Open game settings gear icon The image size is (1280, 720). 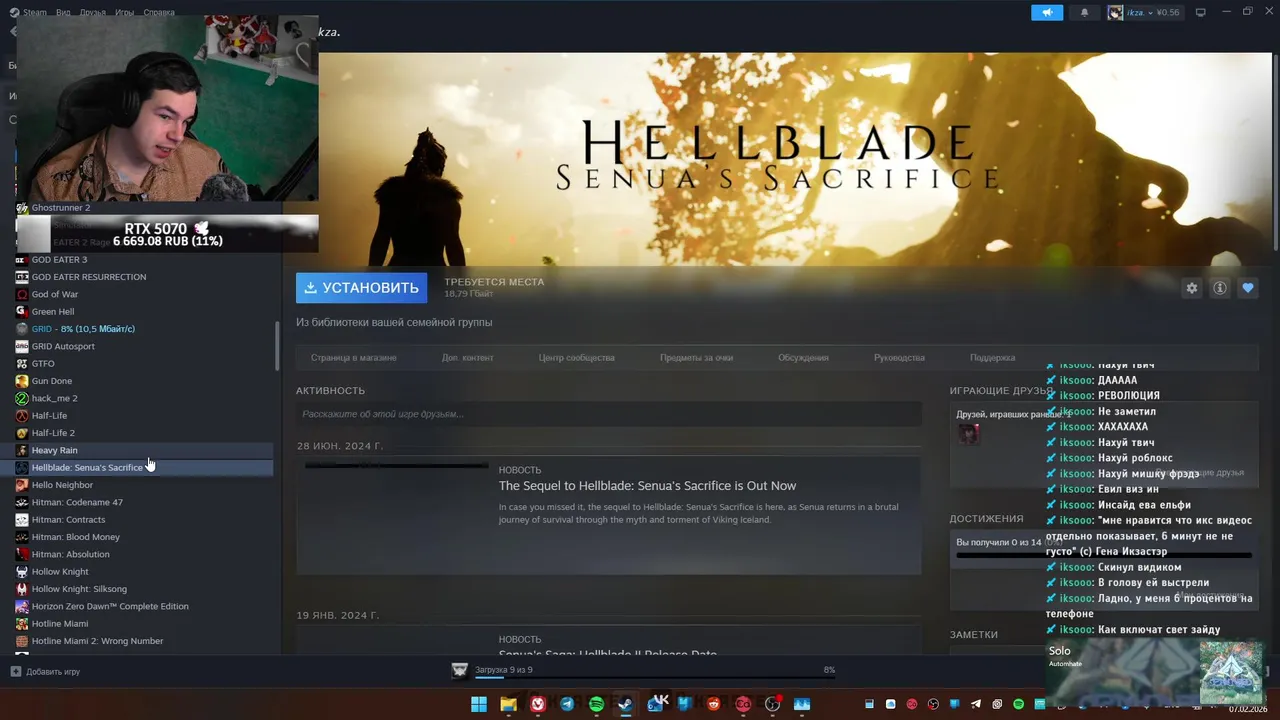1191,288
